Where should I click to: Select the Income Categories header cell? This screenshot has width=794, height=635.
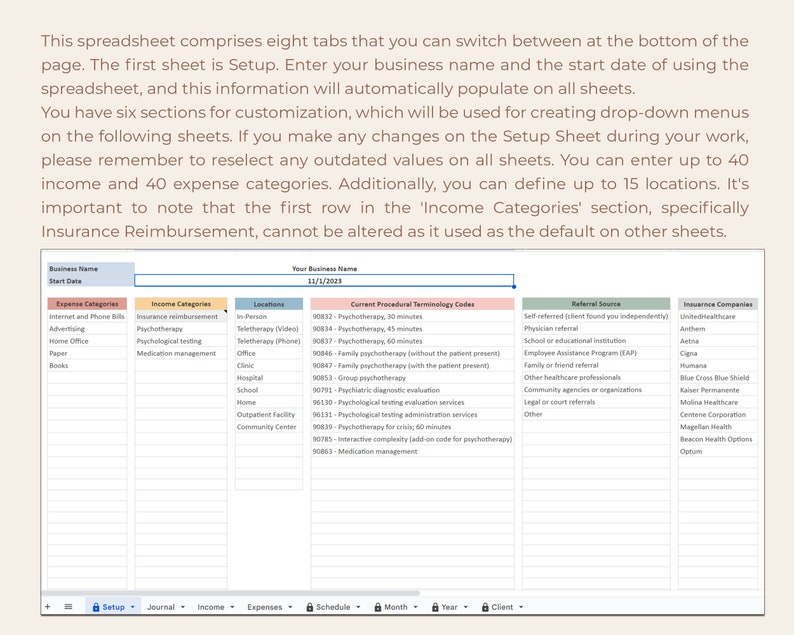[x=181, y=304]
